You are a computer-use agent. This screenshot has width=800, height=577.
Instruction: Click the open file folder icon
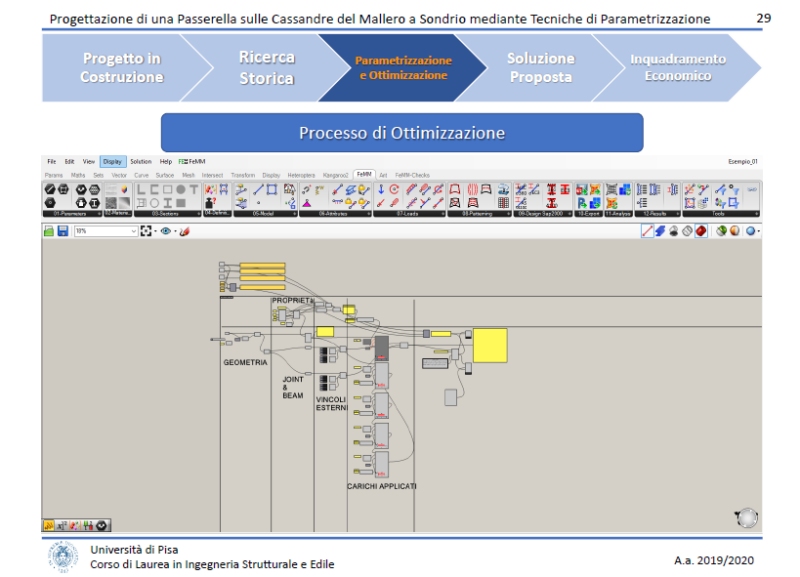[48, 231]
